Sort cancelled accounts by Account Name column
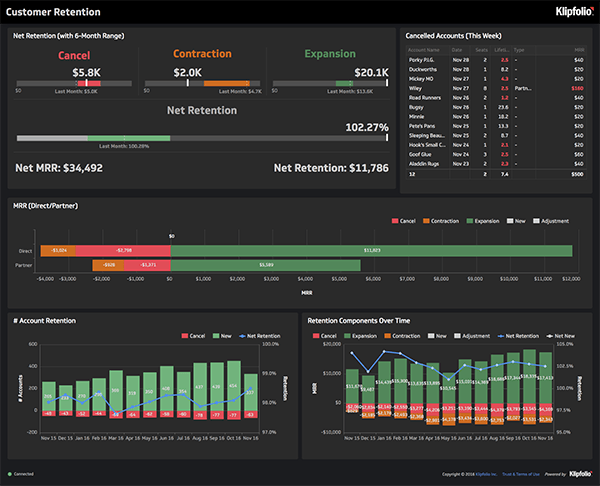Screen dimensions: 600x486 click(424, 50)
